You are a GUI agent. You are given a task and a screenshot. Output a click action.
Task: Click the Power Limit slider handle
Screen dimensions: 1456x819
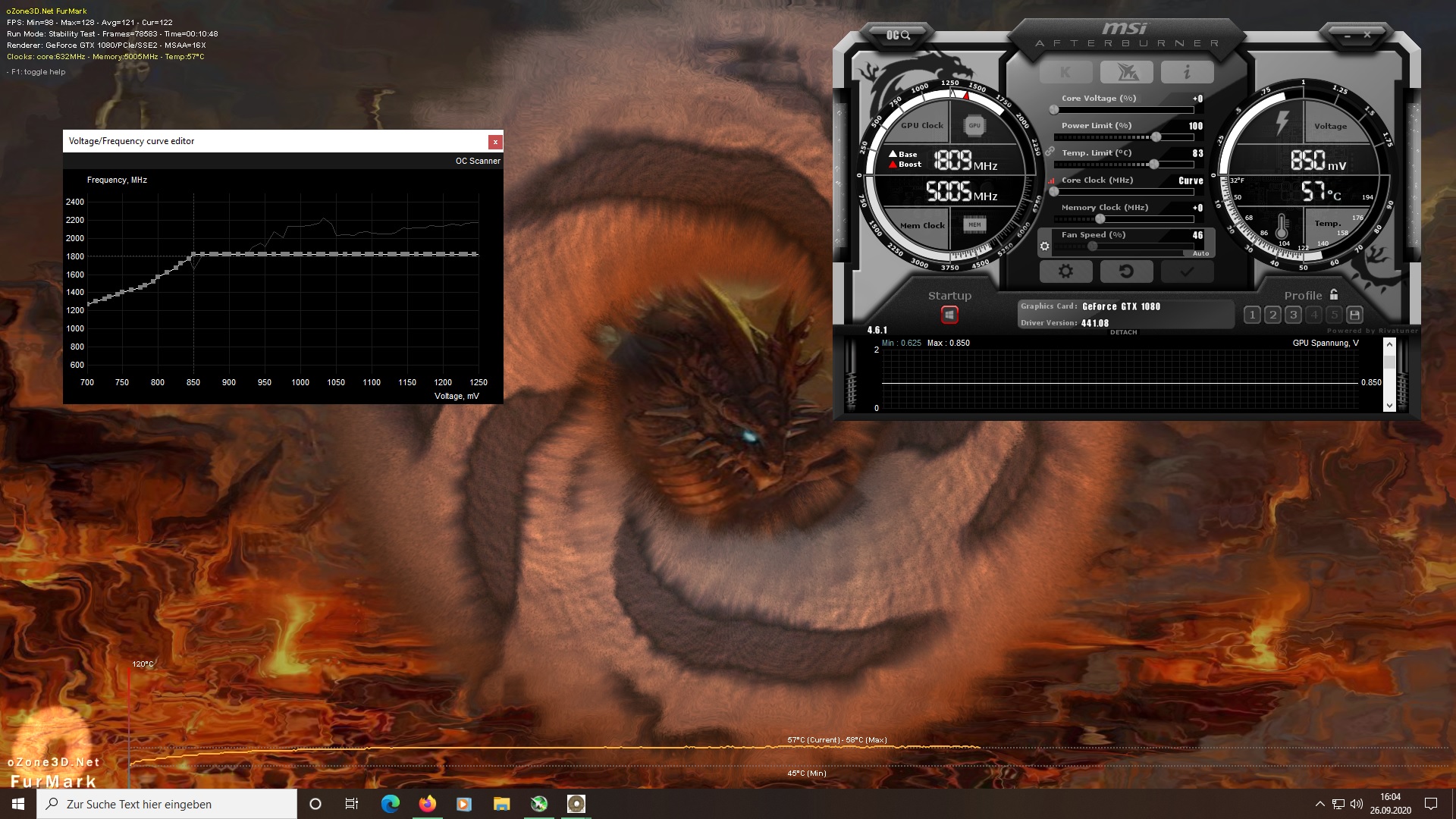[1156, 137]
